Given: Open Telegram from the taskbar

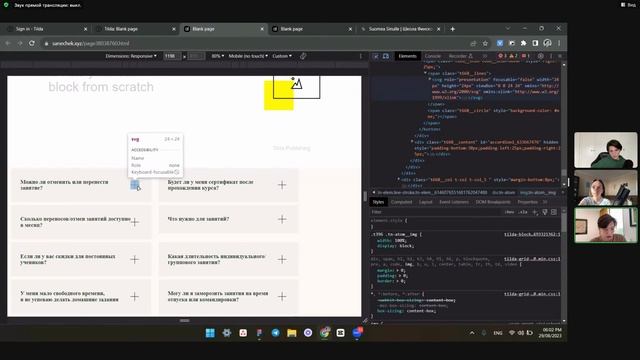Looking at the screenshot, I should tap(276, 333).
